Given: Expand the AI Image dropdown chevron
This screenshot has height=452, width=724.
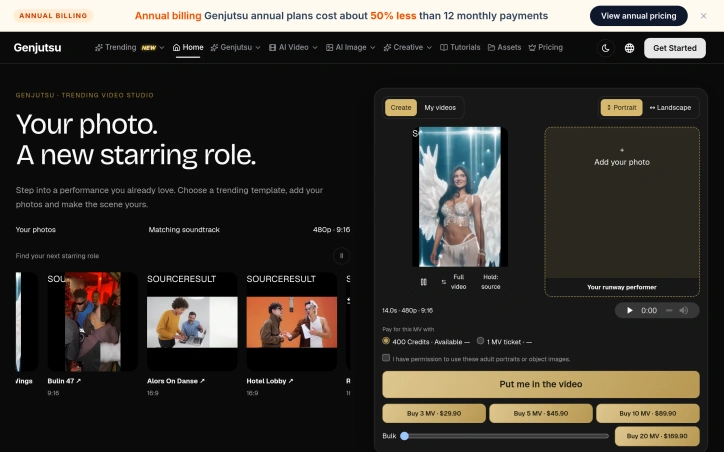Looking at the screenshot, I should 373,48.
